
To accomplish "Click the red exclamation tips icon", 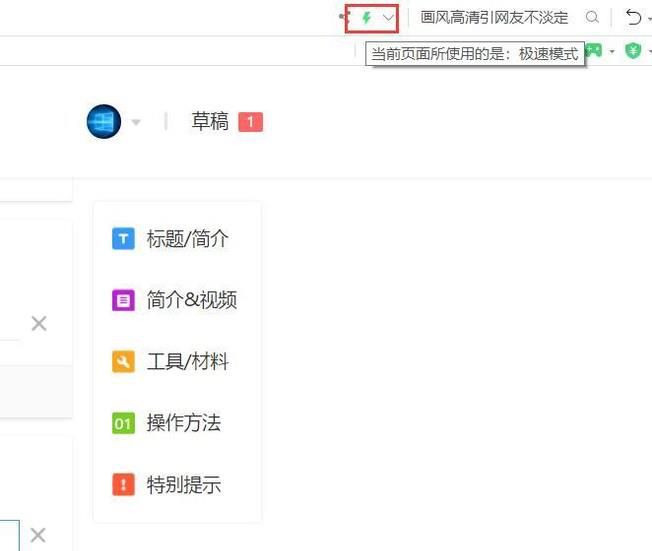I will click(123, 484).
